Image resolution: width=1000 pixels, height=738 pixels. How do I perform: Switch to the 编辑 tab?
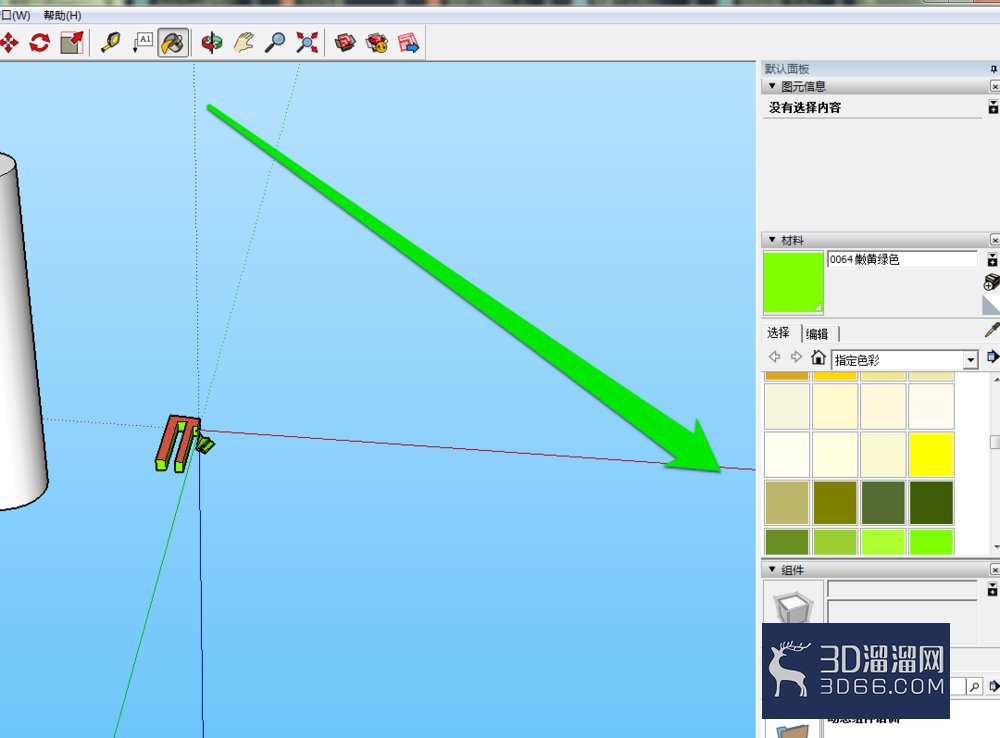(817, 334)
